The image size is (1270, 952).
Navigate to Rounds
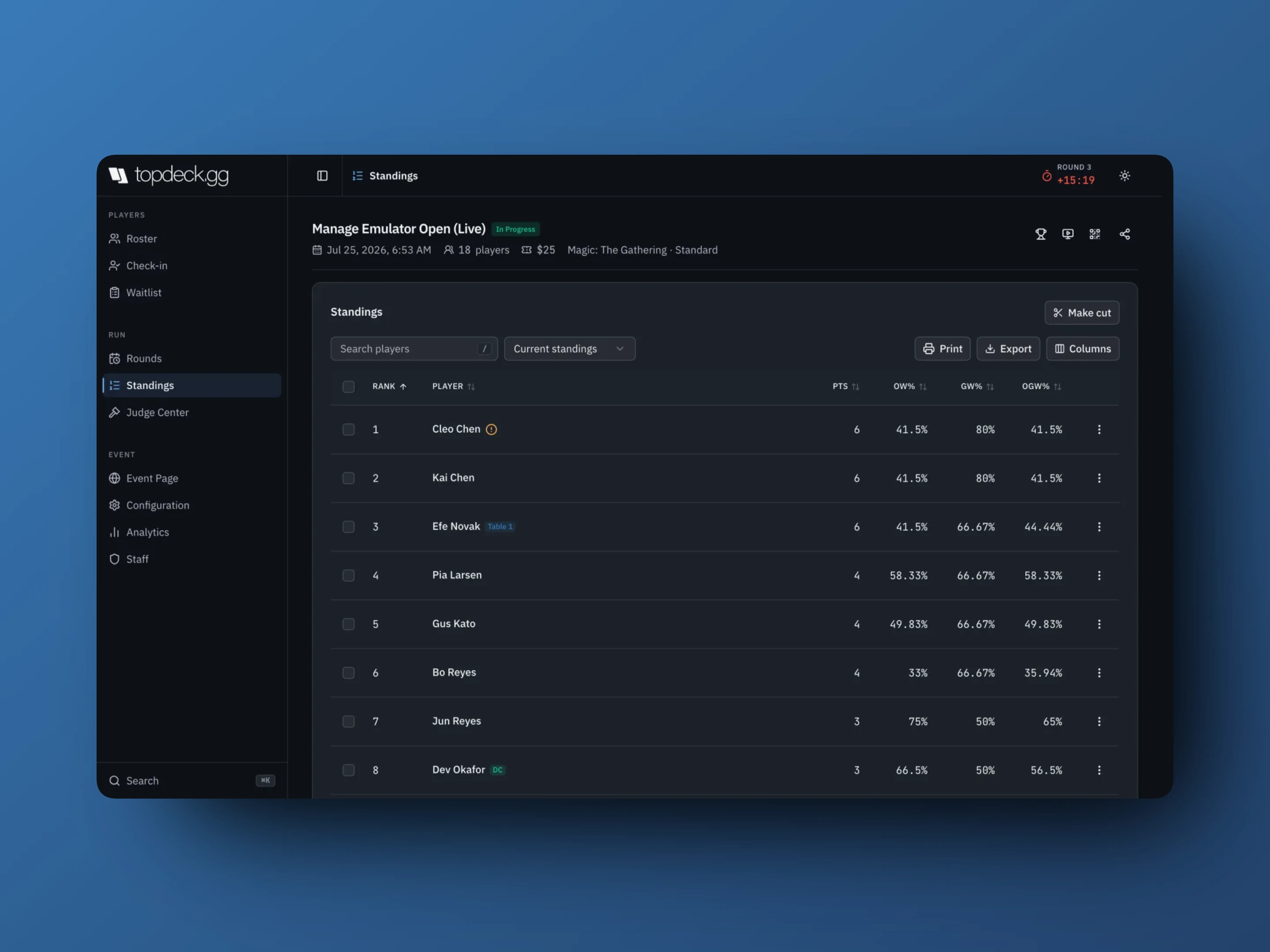point(192,359)
